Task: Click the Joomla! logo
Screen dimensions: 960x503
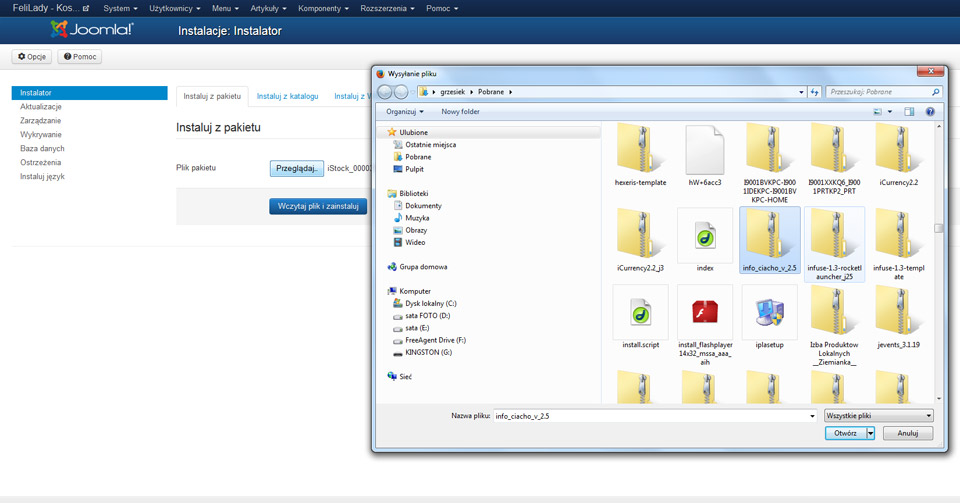Action: 92,29
